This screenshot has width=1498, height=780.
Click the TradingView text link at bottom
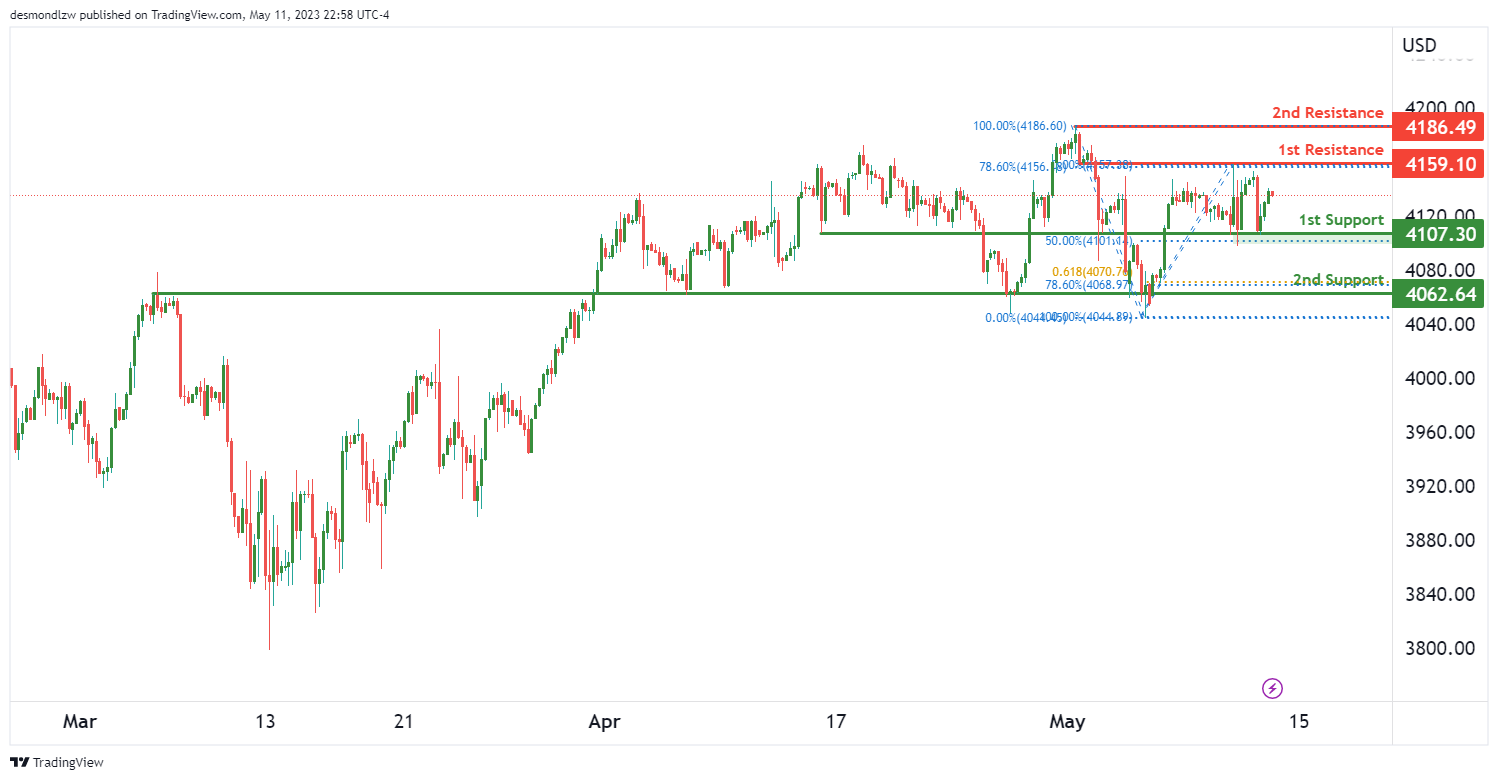[68, 763]
